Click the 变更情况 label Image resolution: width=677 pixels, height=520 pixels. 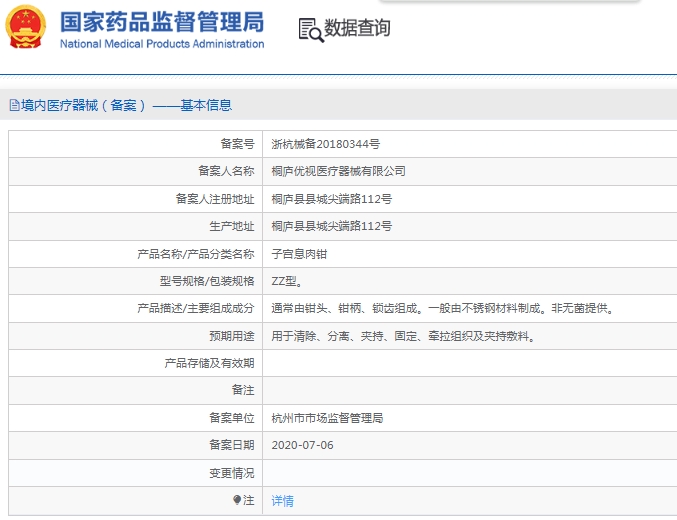[232, 473]
